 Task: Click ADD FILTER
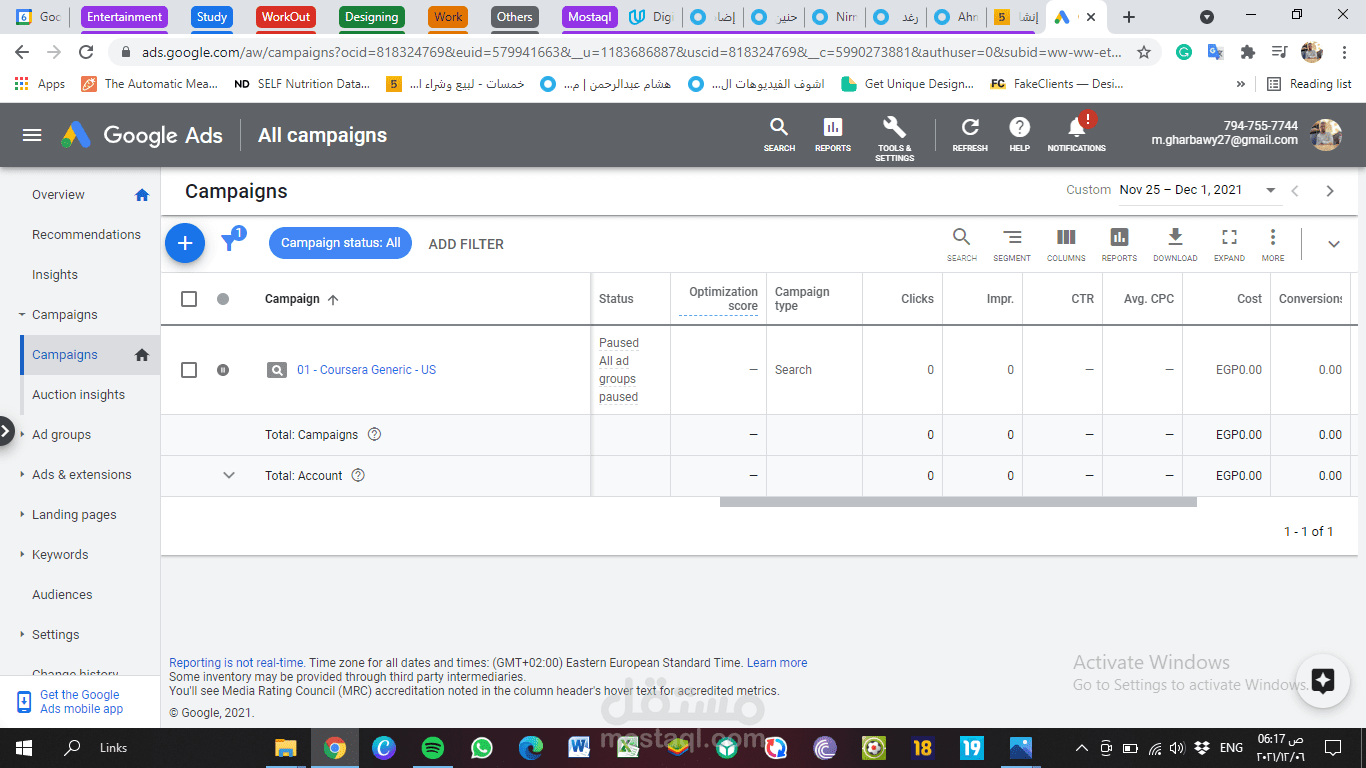466,244
